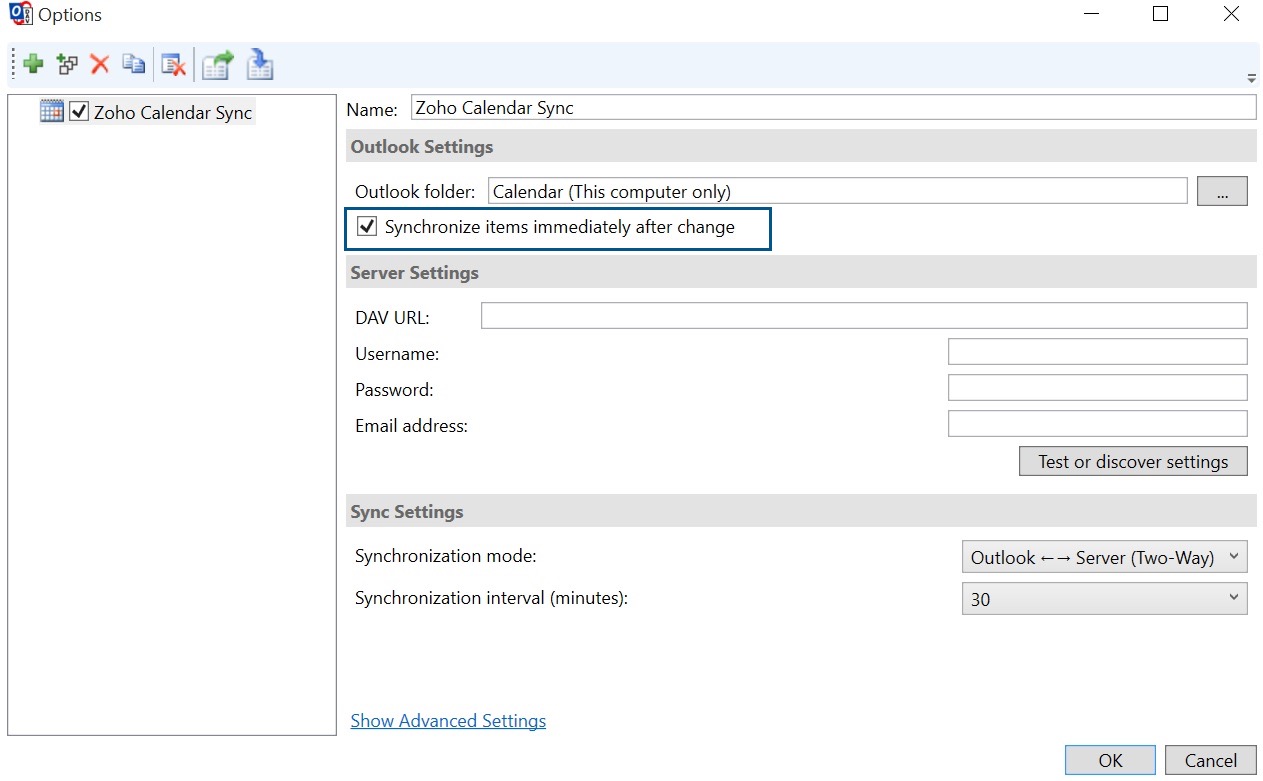Toggle Synchronize items immediately after change

368,227
